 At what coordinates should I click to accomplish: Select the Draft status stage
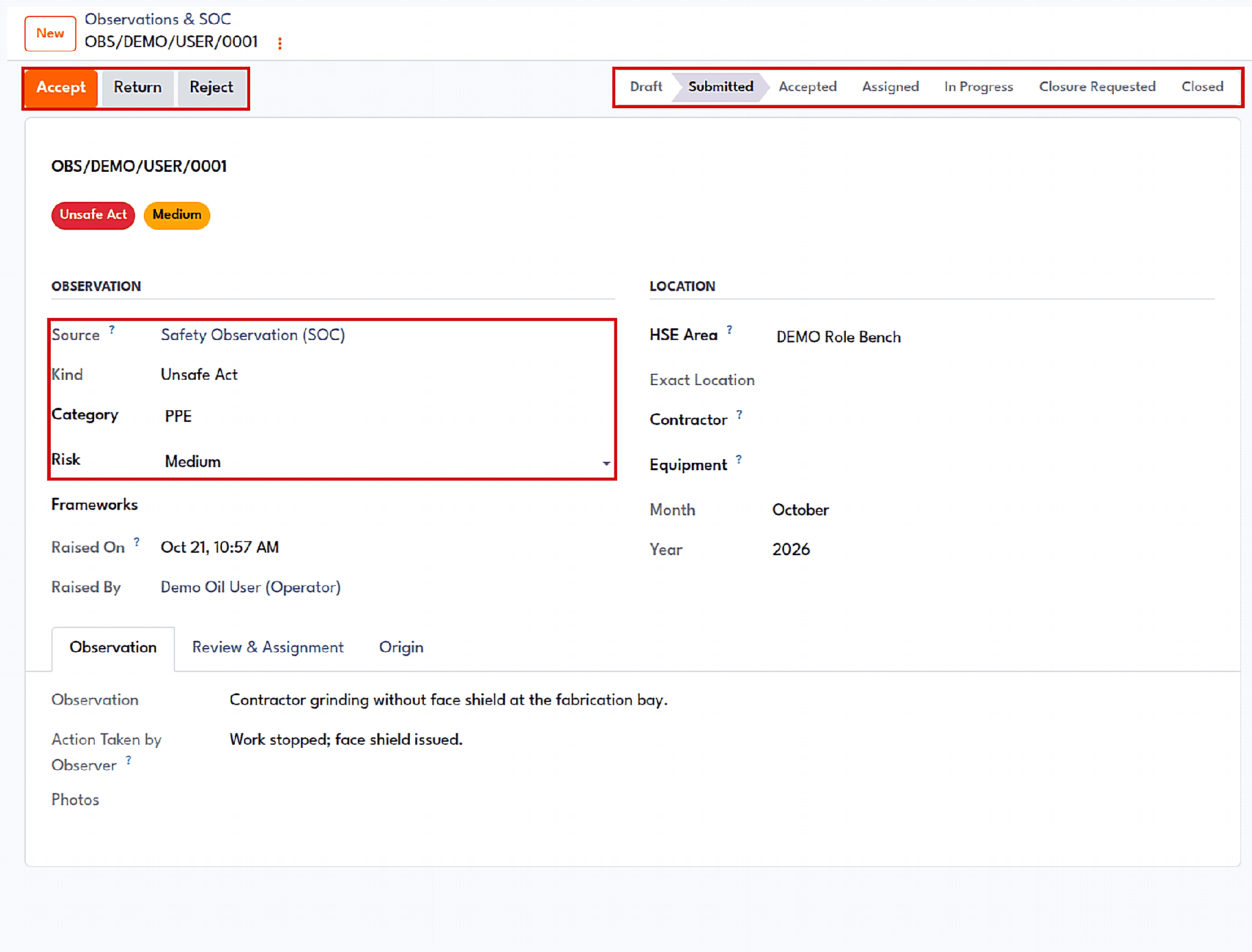[646, 87]
